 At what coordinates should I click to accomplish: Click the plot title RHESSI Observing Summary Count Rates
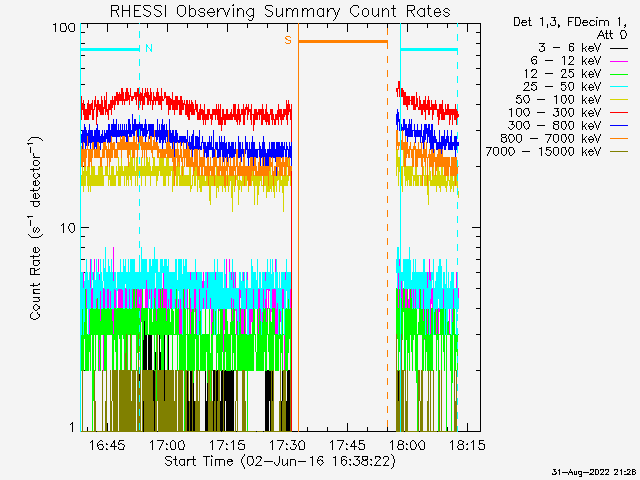280,11
